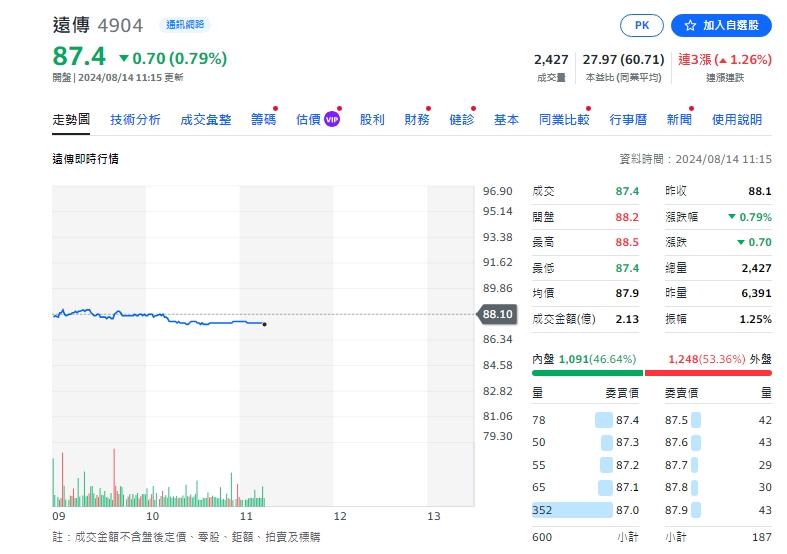Image resolution: width=787 pixels, height=554 pixels.
Task: Click the 最高 value 88.5
Action: pyautogui.click(x=627, y=242)
